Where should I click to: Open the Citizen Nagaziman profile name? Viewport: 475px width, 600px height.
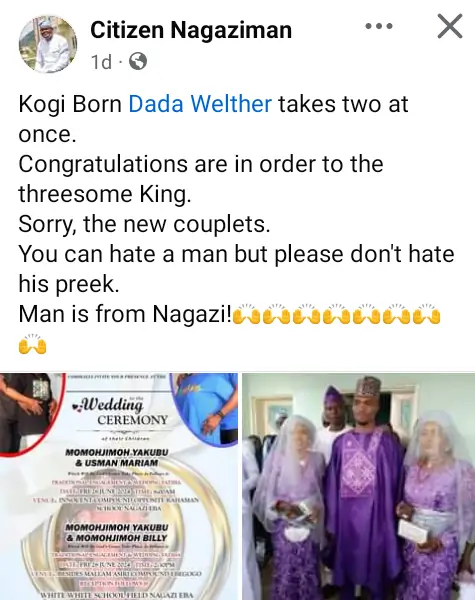tap(191, 30)
